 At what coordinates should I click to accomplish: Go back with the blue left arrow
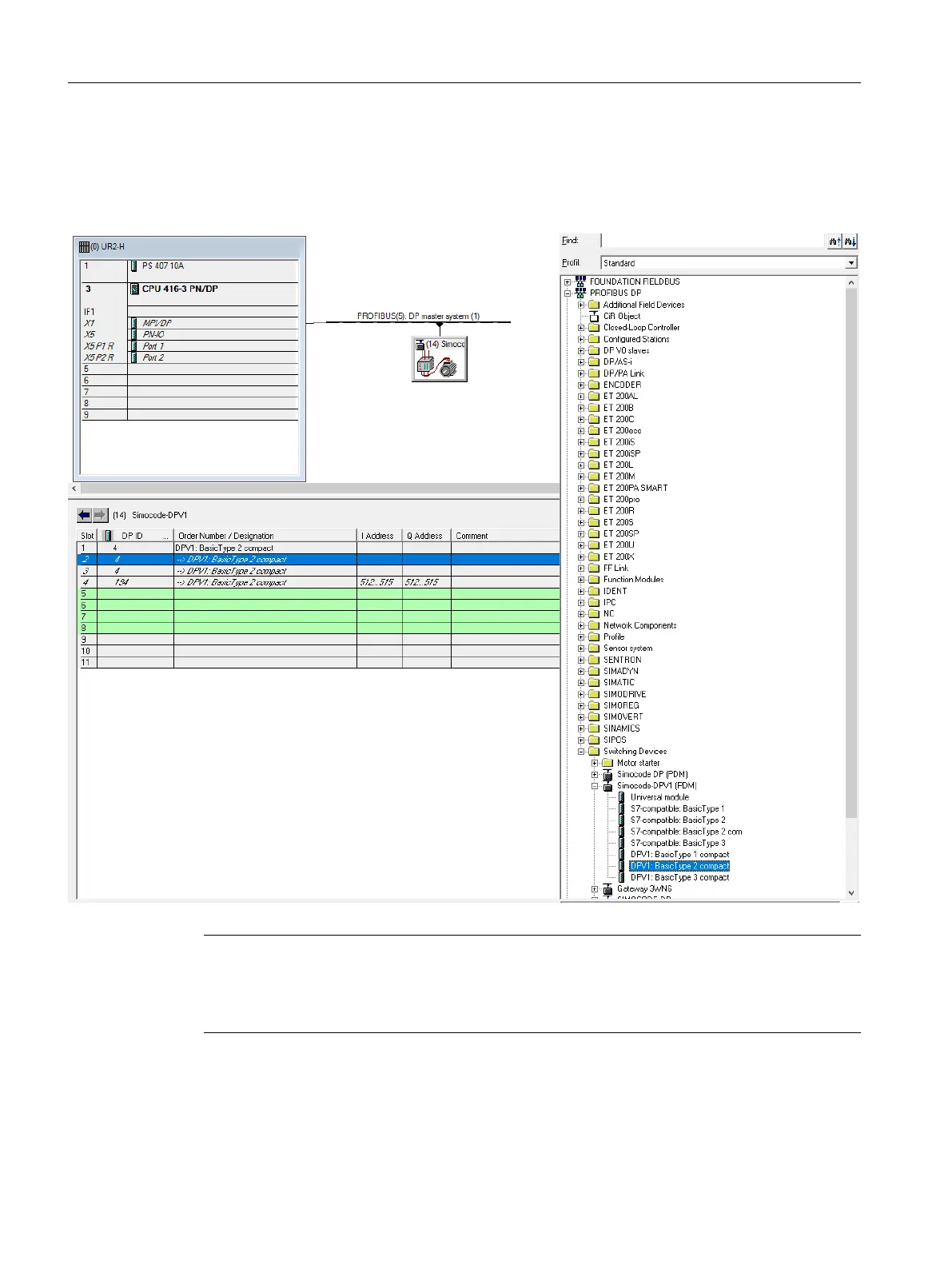click(x=84, y=515)
